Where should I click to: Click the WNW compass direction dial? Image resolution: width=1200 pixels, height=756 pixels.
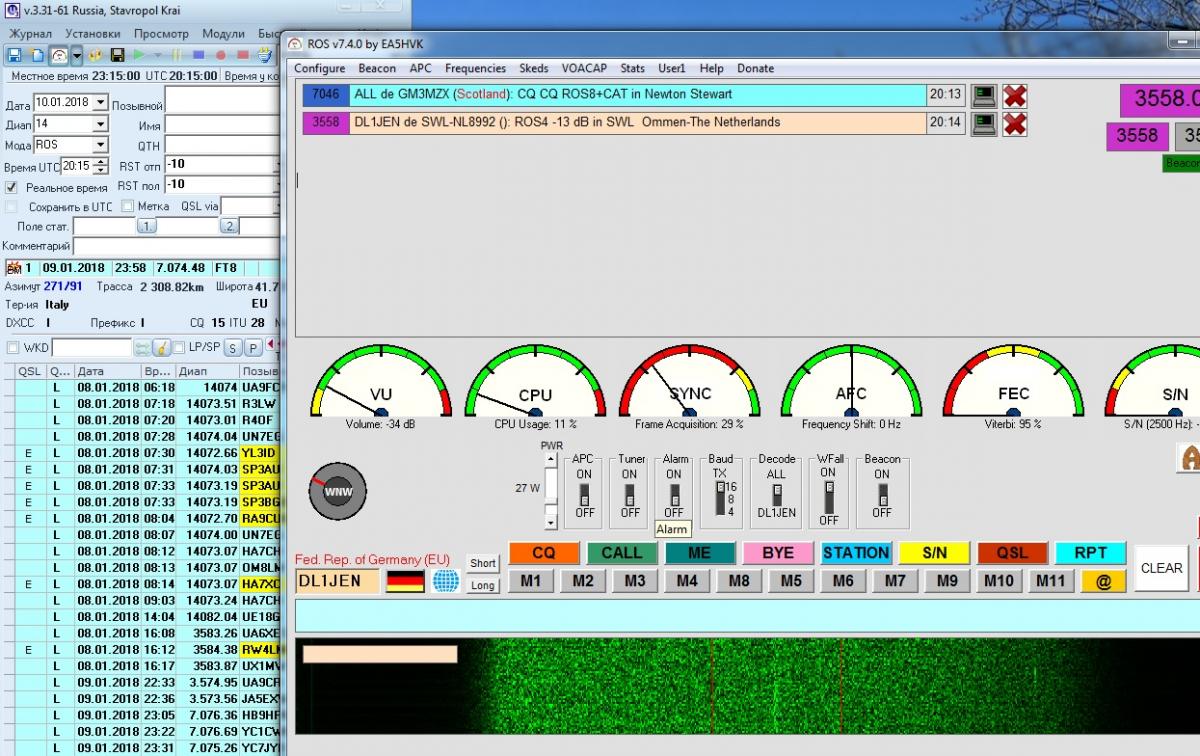click(x=338, y=492)
